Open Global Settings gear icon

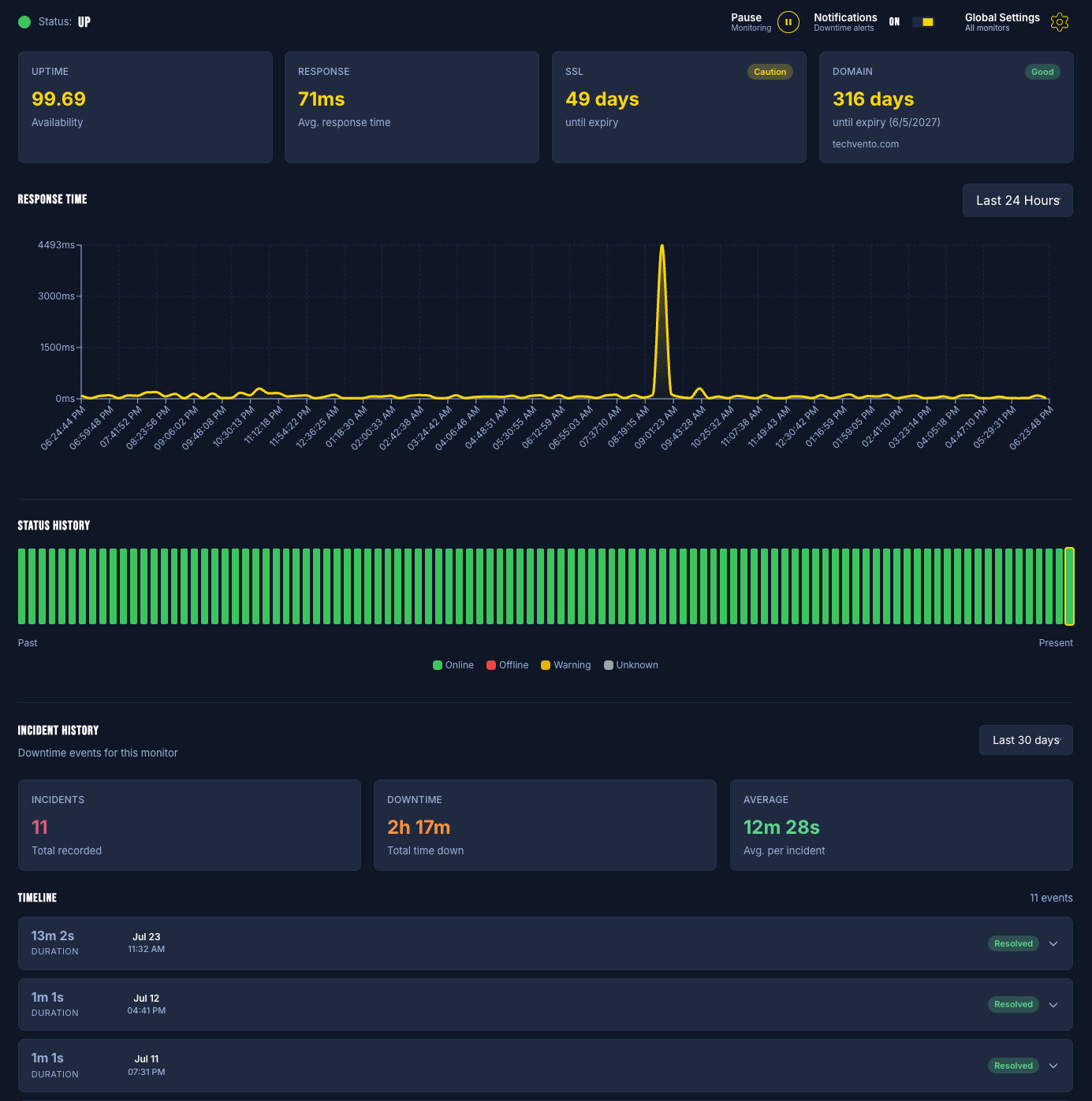pyautogui.click(x=1060, y=22)
